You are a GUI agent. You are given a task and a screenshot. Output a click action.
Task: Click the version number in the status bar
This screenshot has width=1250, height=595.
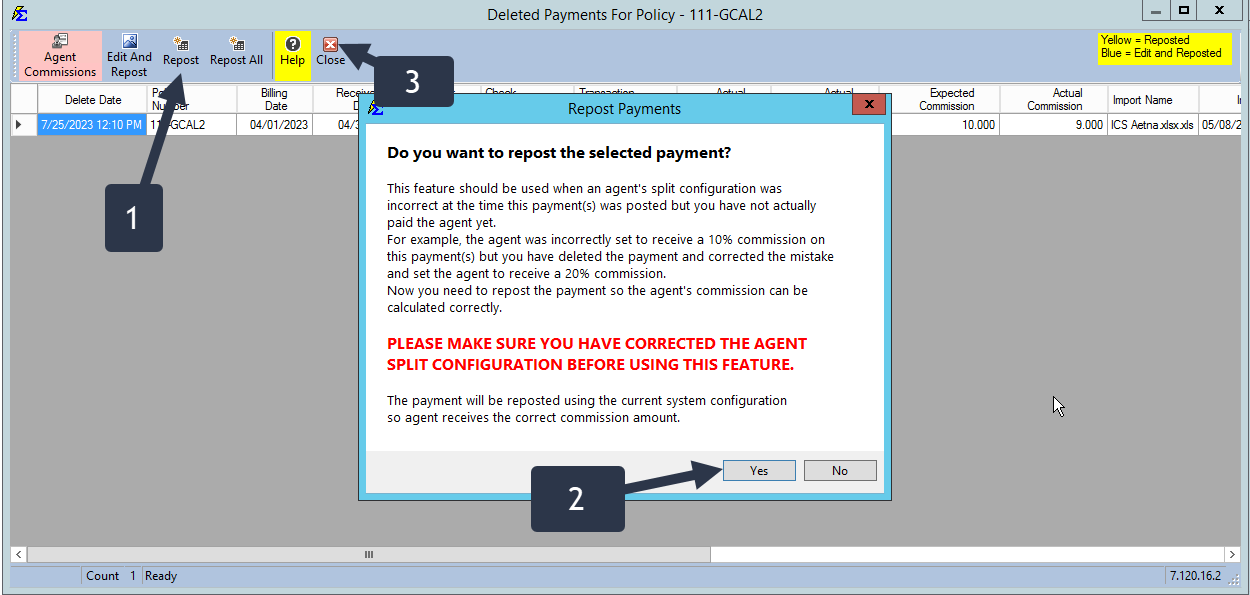[1196, 576]
